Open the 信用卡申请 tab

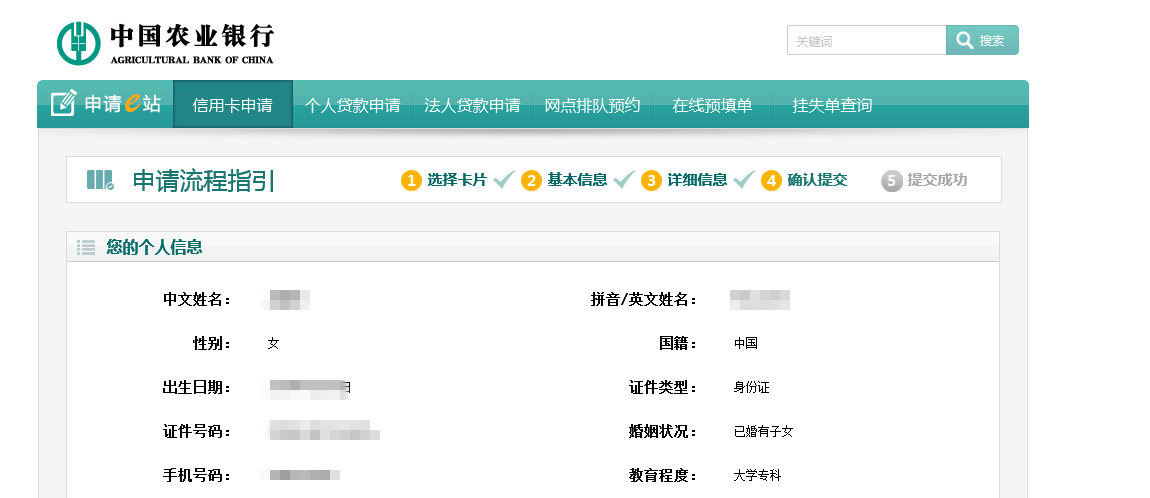coord(232,105)
